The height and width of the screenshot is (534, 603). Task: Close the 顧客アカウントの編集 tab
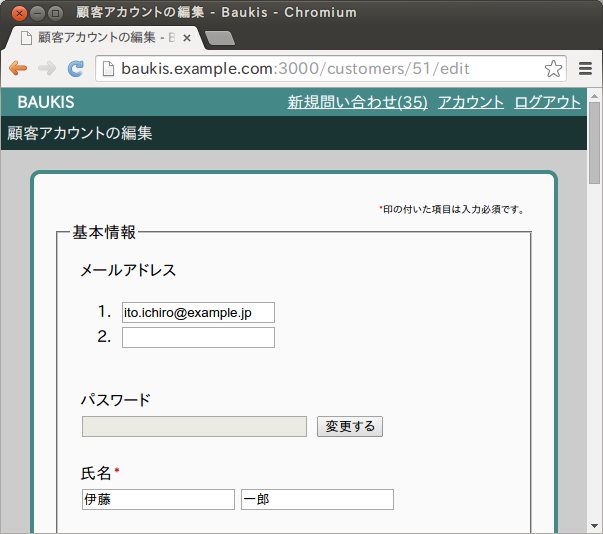pos(187,38)
